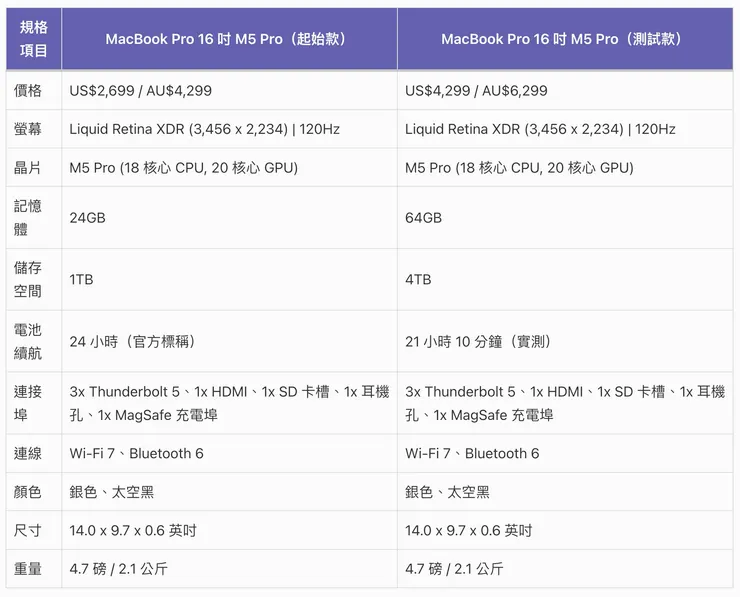Click the 連線 row label
740x597 pixels.
[x=29, y=454]
